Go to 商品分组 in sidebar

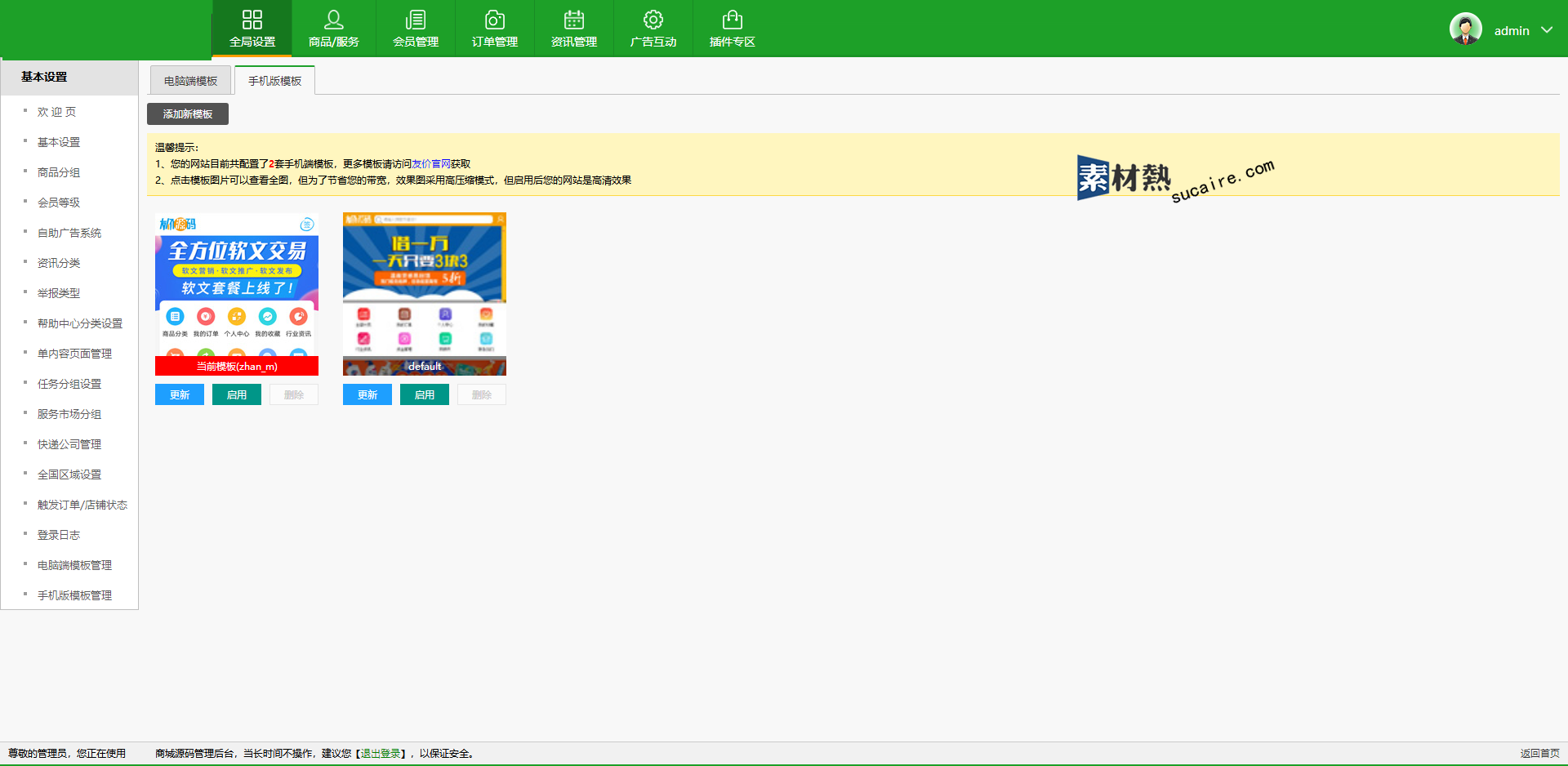click(x=59, y=172)
